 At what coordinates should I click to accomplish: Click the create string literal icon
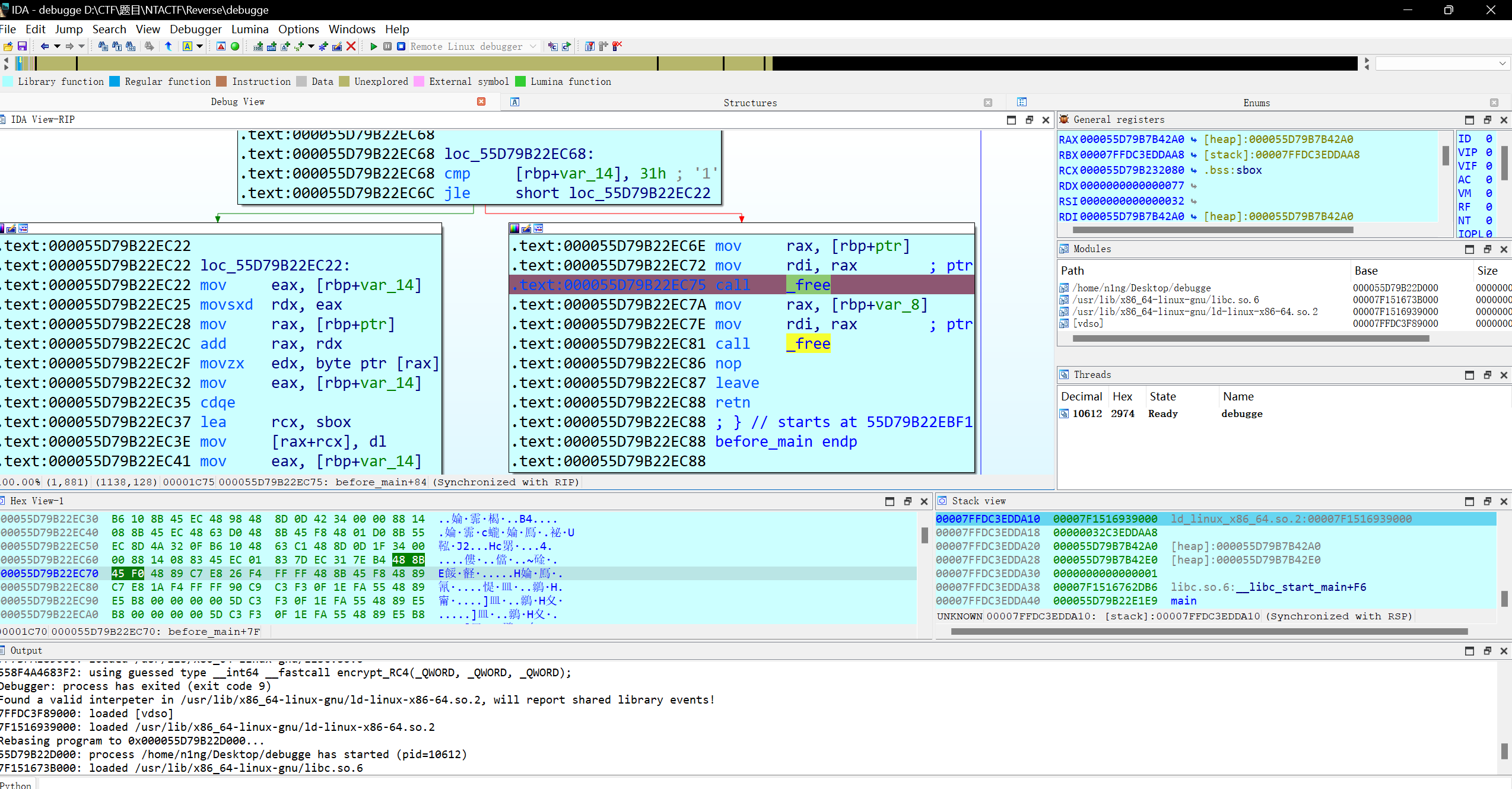click(x=285, y=46)
